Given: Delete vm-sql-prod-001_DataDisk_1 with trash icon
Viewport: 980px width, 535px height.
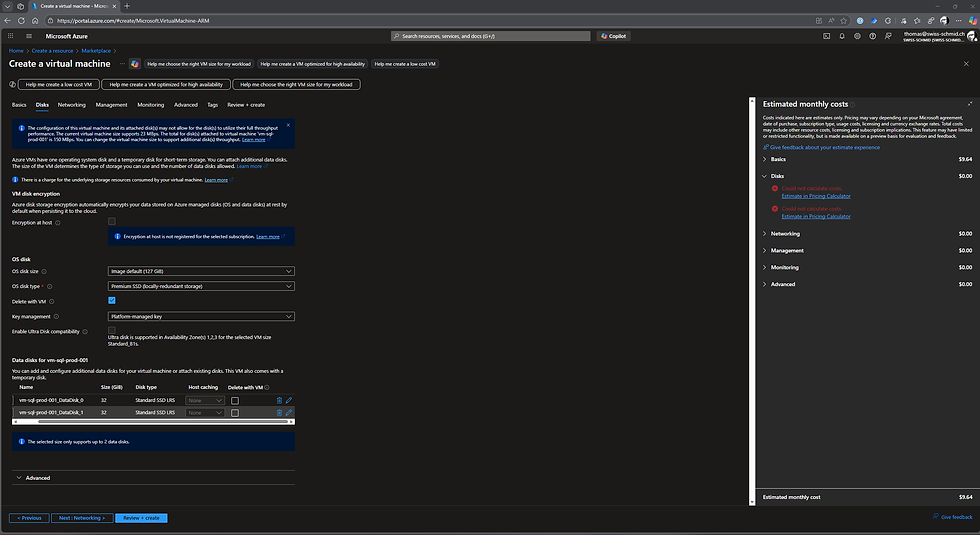Looking at the screenshot, I should (279, 412).
